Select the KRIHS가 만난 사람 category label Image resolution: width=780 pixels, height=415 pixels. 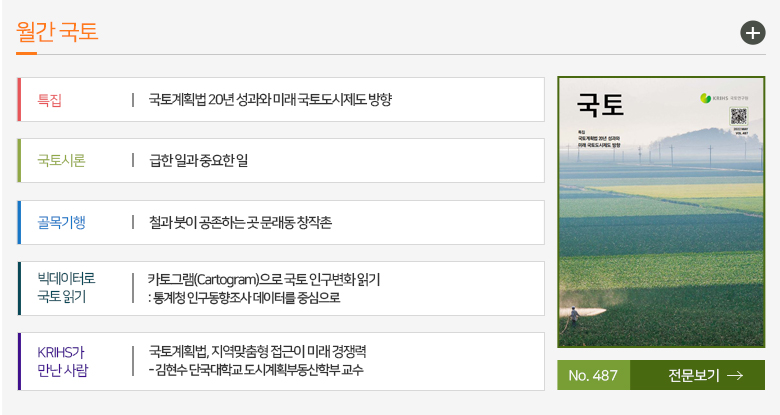point(62,361)
